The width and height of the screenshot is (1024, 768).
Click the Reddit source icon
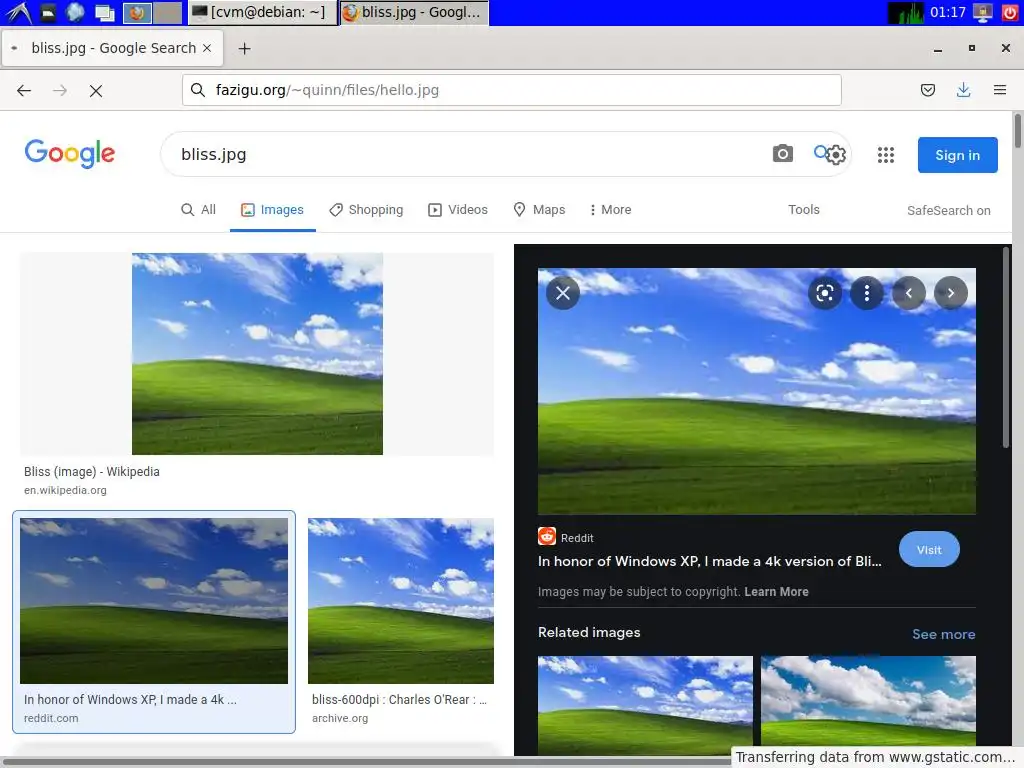(547, 536)
